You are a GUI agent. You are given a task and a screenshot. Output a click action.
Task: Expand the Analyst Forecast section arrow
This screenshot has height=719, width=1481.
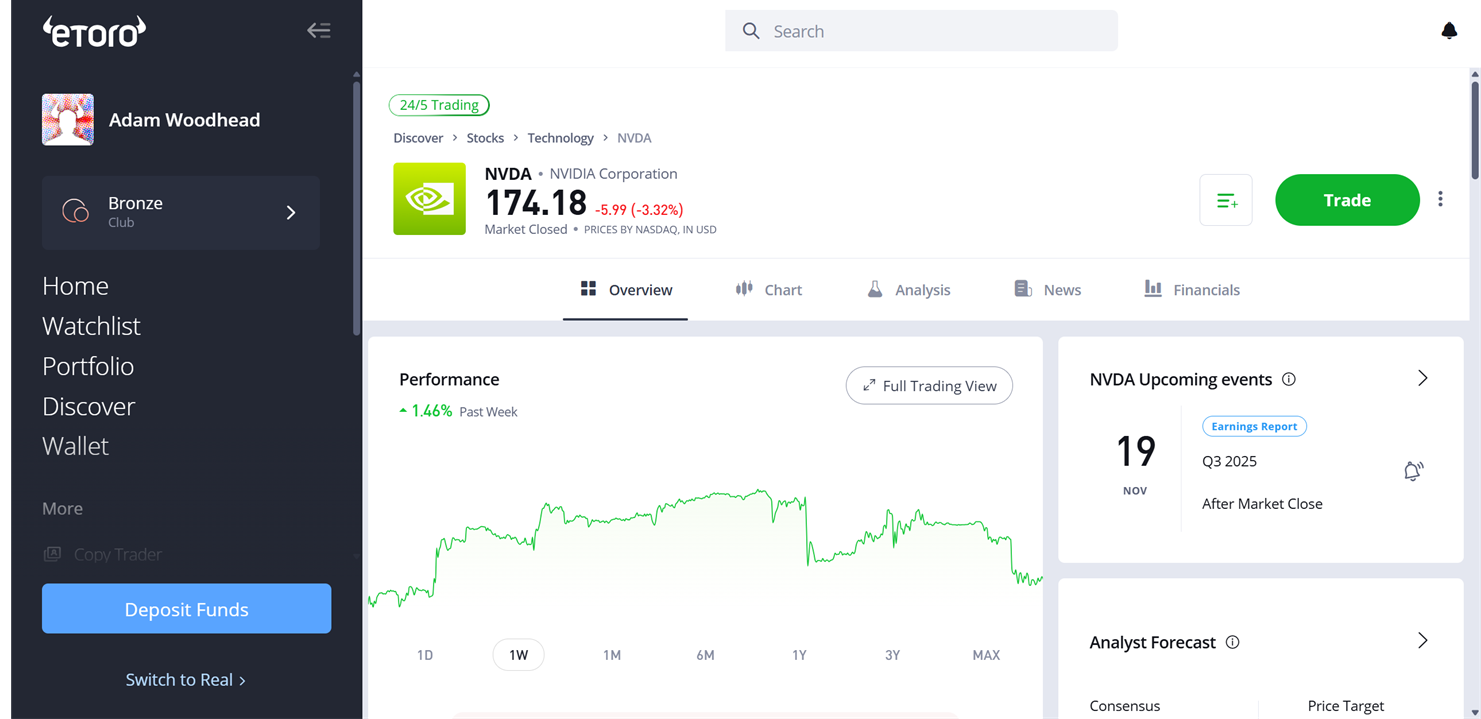point(1423,640)
